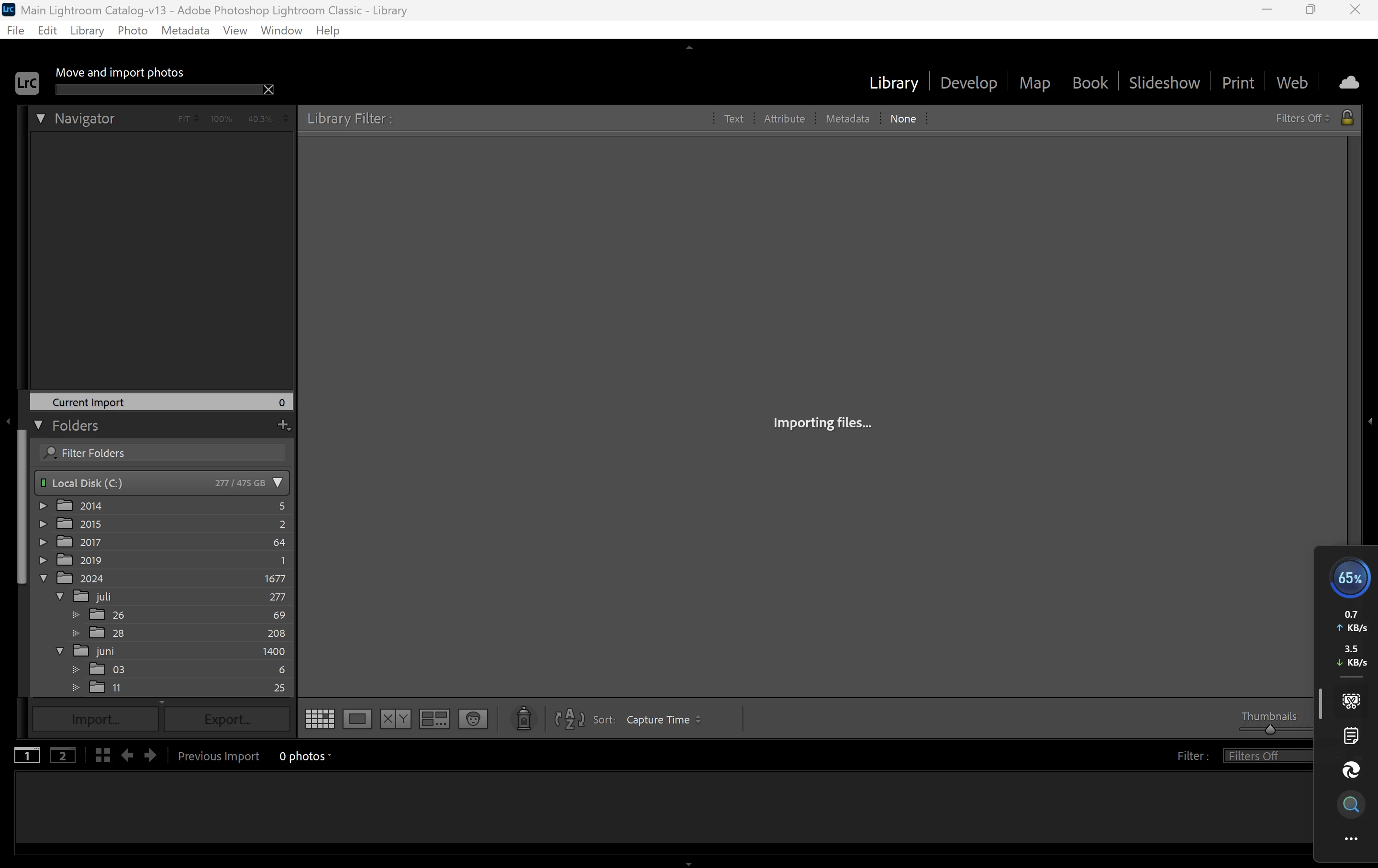Switch to Grid view icon
The width and height of the screenshot is (1378, 868).
click(320, 719)
